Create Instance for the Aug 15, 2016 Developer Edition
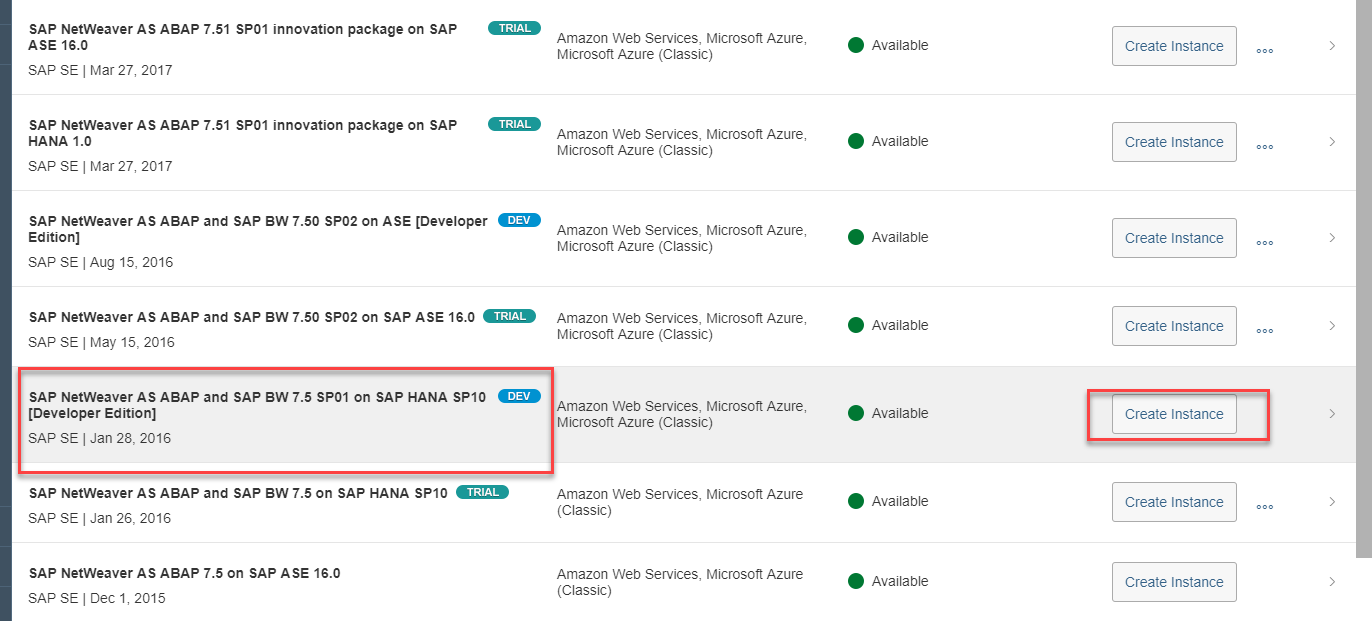The height and width of the screenshot is (621, 1372). (1174, 238)
